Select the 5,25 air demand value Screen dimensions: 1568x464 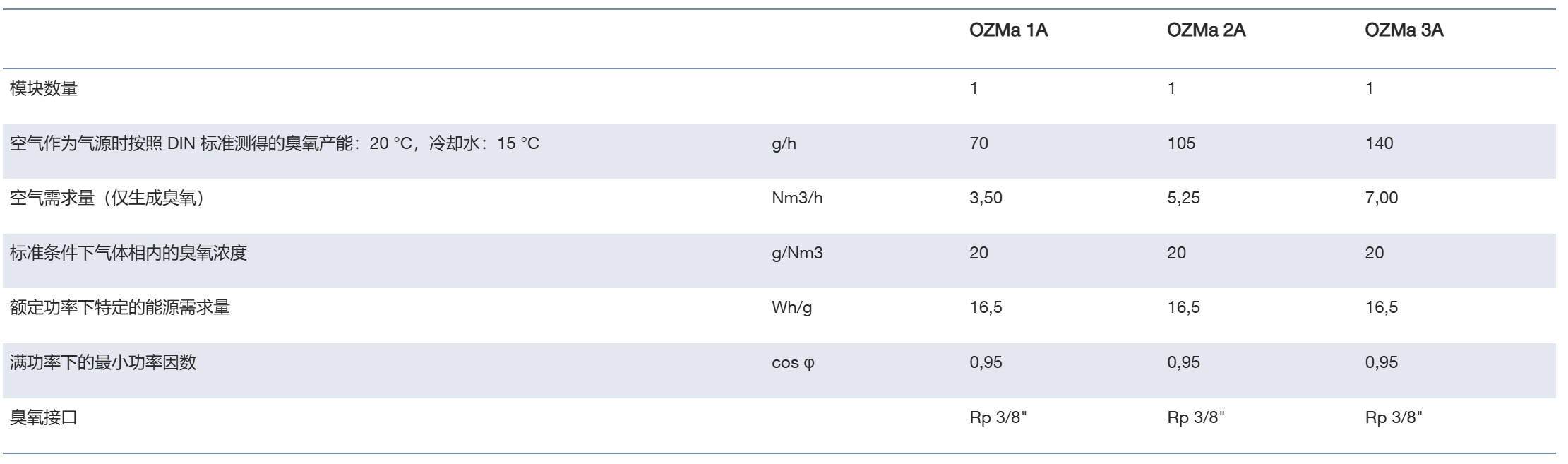tap(1183, 198)
